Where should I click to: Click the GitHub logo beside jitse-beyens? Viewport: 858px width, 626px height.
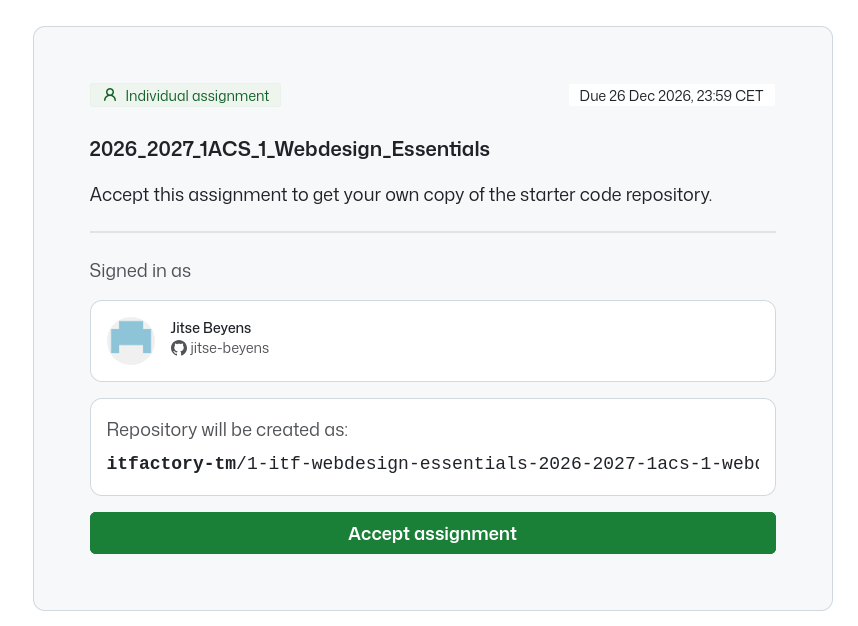(x=178, y=348)
